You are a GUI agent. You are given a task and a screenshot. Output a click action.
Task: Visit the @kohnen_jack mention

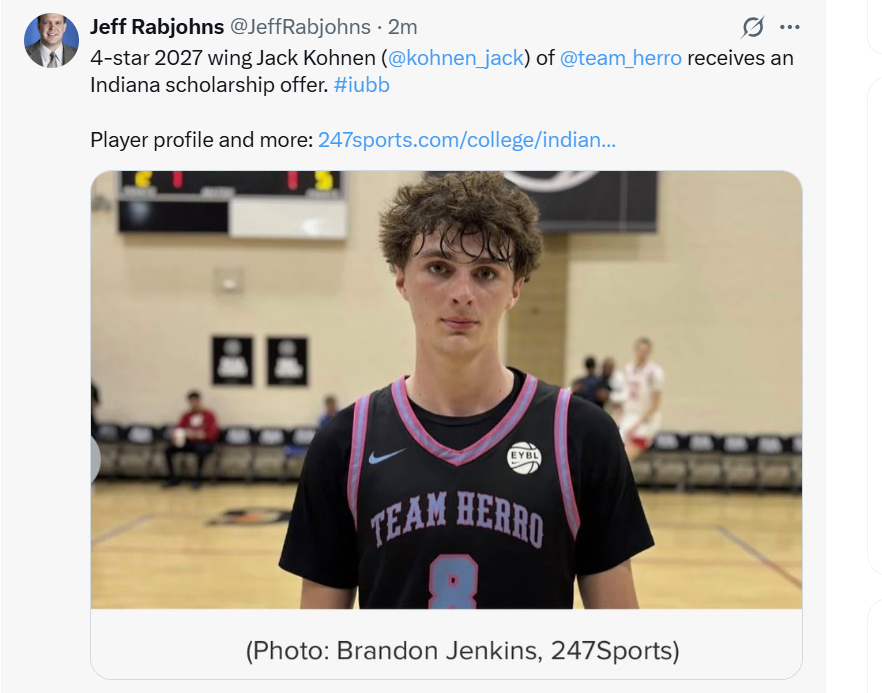point(456,58)
